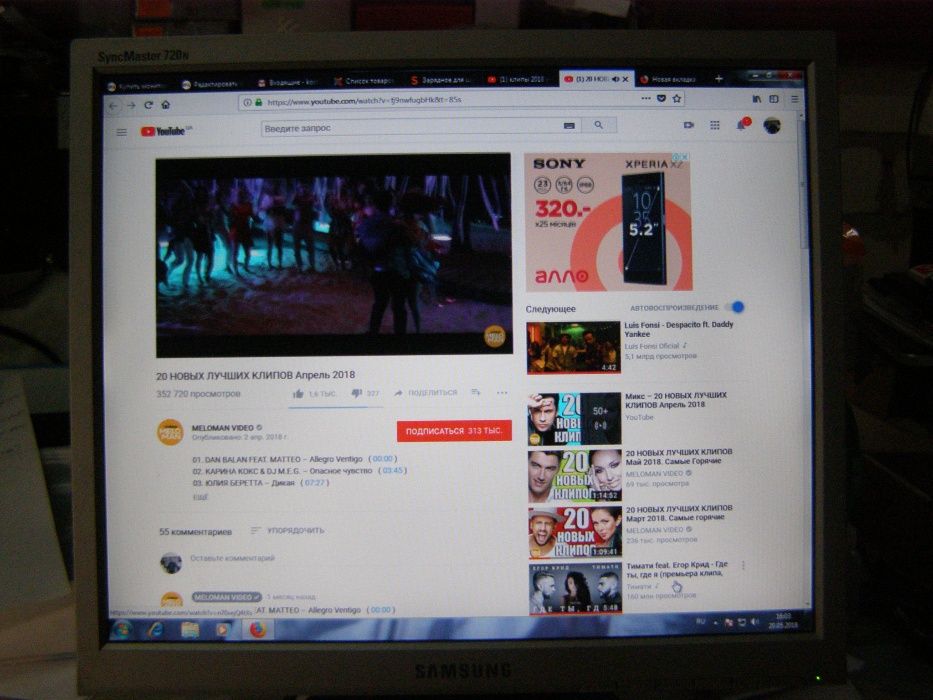This screenshot has width=933, height=700.
Task: Switch to the Редактировать tab
Action: click(210, 85)
